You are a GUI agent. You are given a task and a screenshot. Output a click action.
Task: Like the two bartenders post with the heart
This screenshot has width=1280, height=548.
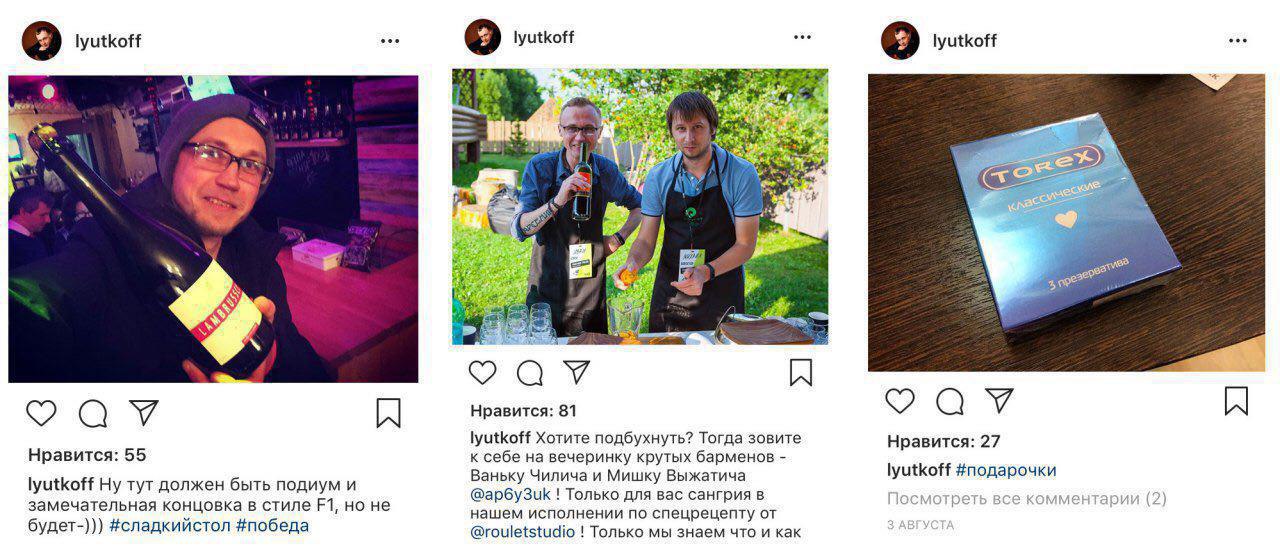482,372
